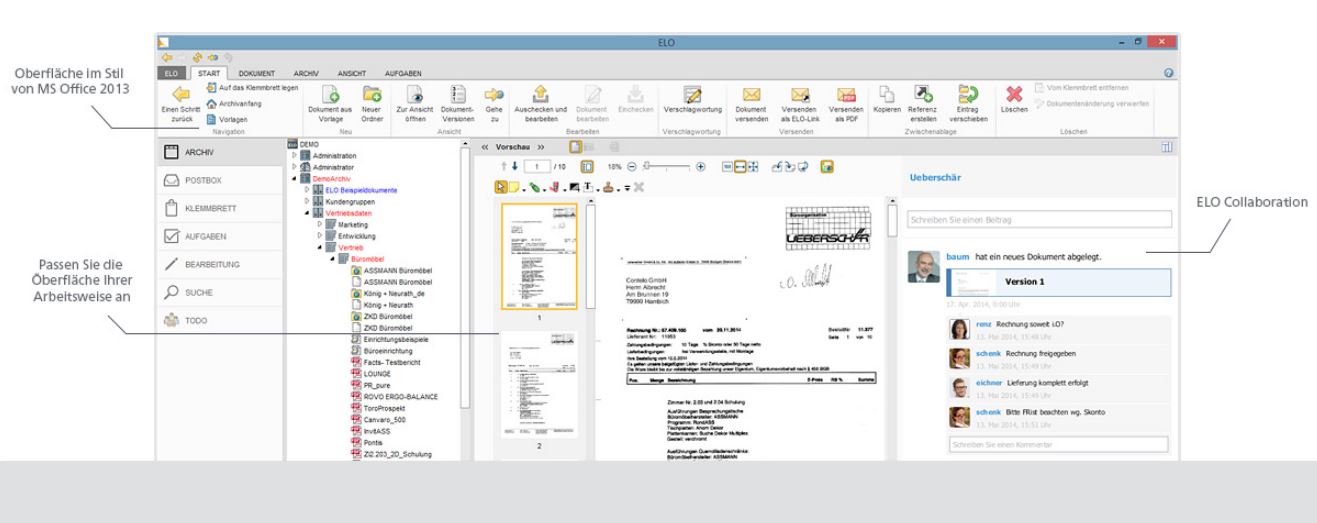This screenshot has height=523, width=1317.
Task: Collapse the Vertriebsdaten node
Action: point(306,212)
